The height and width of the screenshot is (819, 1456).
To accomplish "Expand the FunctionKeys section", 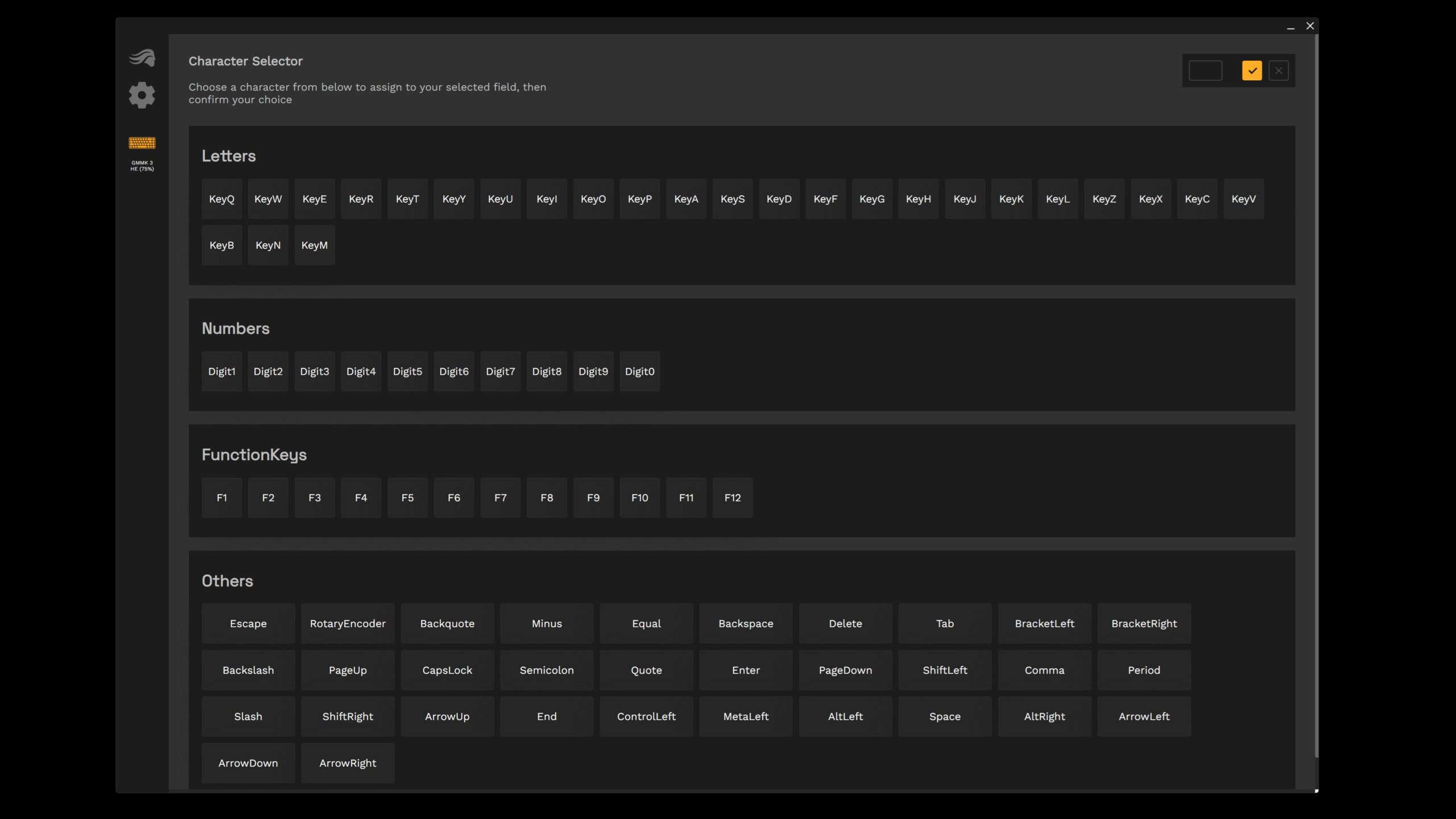I will pos(253,454).
